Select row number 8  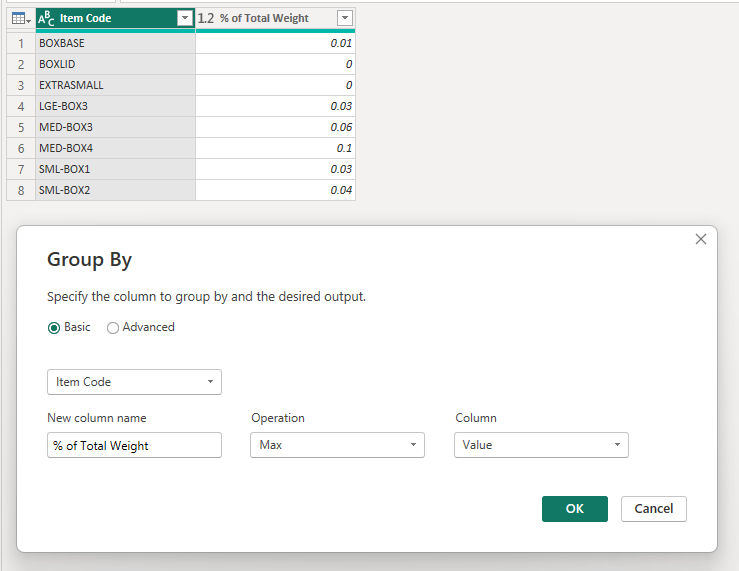click(21, 190)
